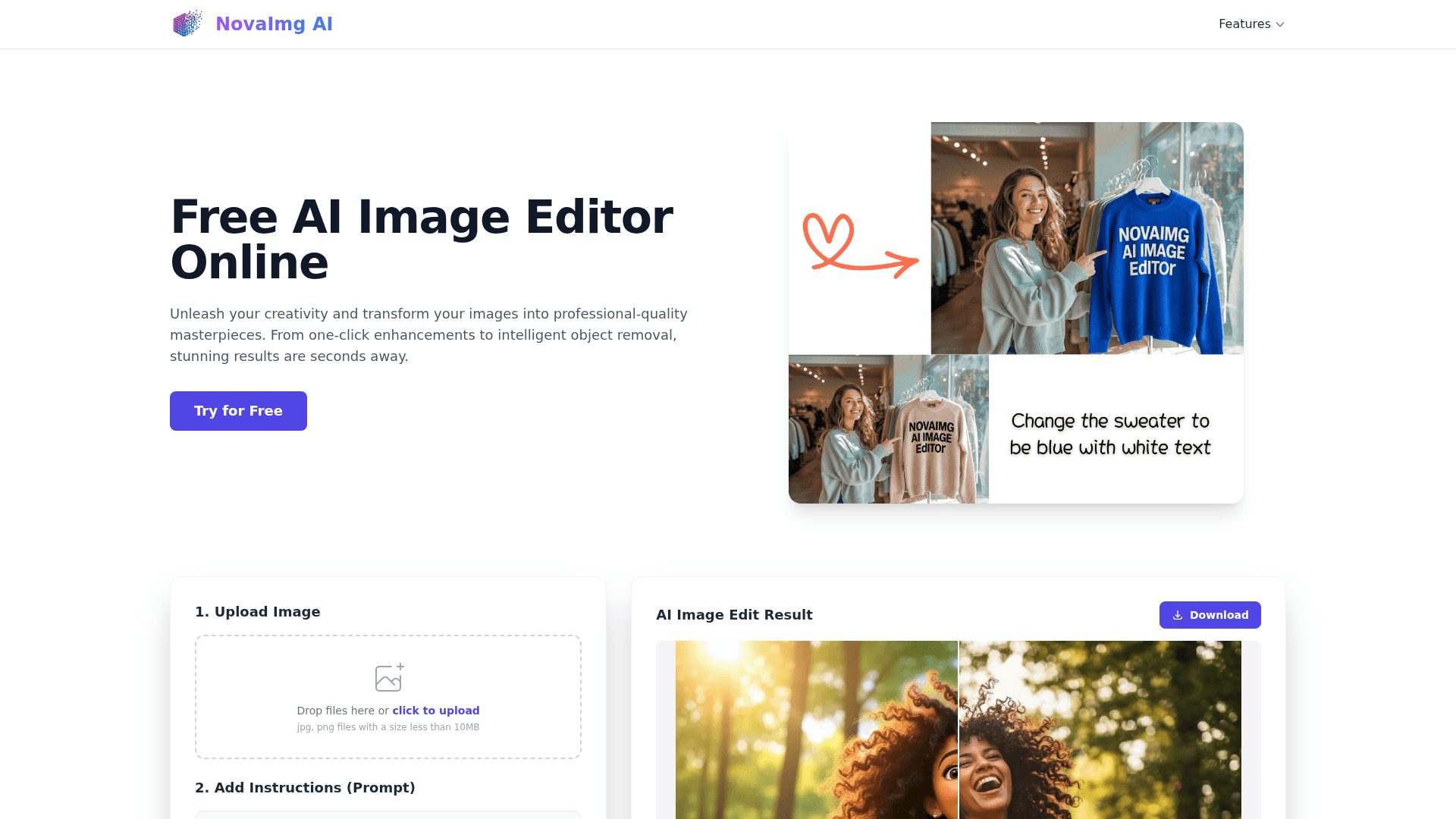Click the laughing woman photo right half
This screenshot has height=819, width=1456.
tap(1100, 728)
